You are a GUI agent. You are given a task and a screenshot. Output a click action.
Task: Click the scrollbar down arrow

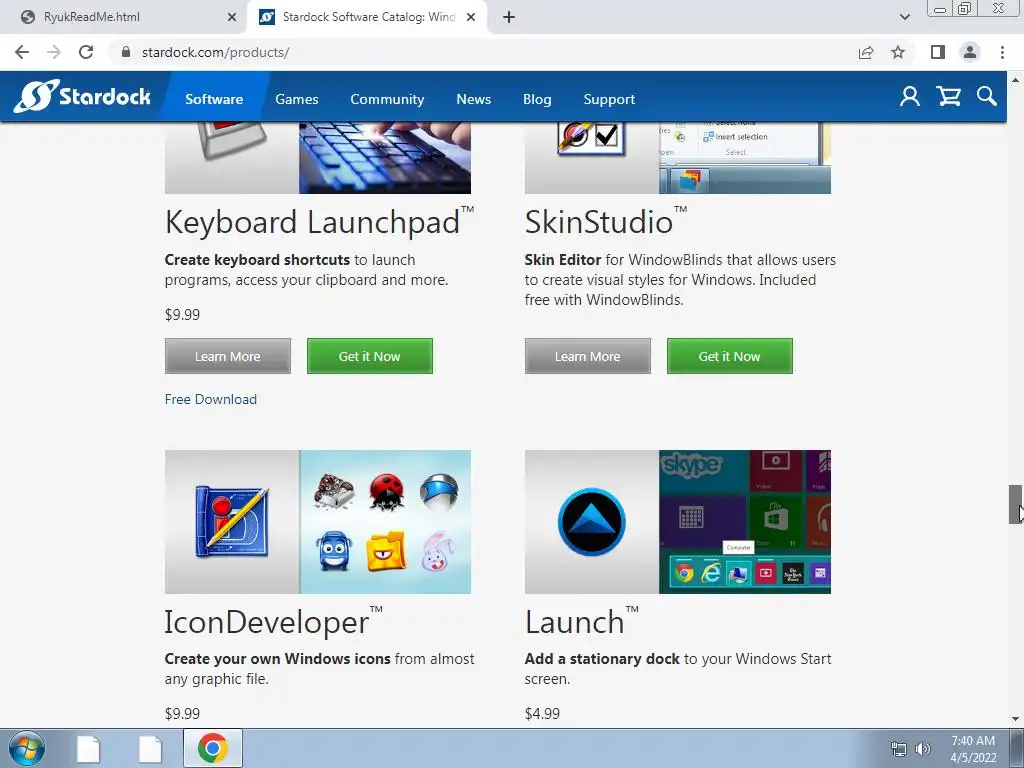click(x=1015, y=719)
